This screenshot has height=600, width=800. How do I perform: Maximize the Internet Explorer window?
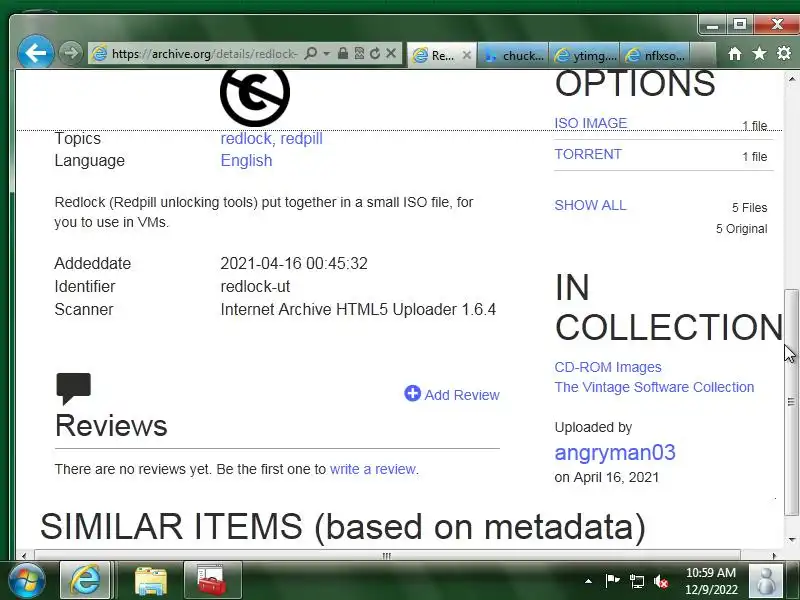740,24
